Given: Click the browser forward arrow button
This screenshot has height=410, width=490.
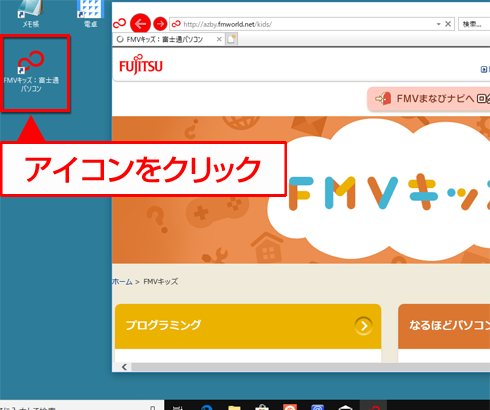Looking at the screenshot, I should pos(160,24).
